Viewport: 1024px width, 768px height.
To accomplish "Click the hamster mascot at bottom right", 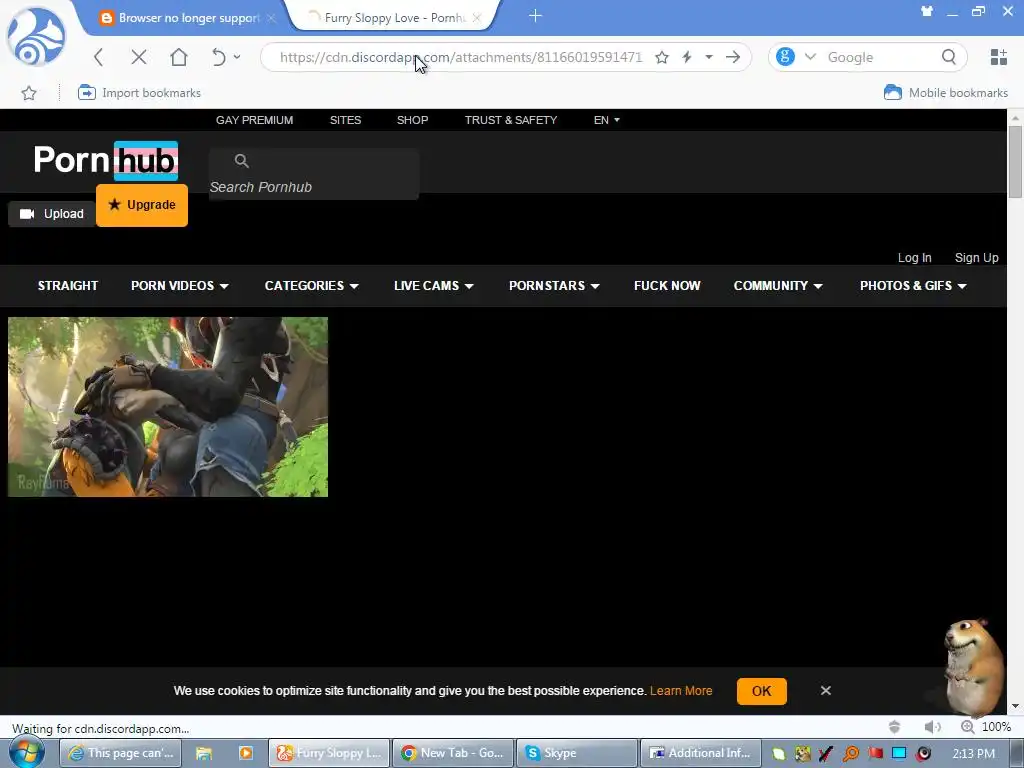I will (973, 667).
